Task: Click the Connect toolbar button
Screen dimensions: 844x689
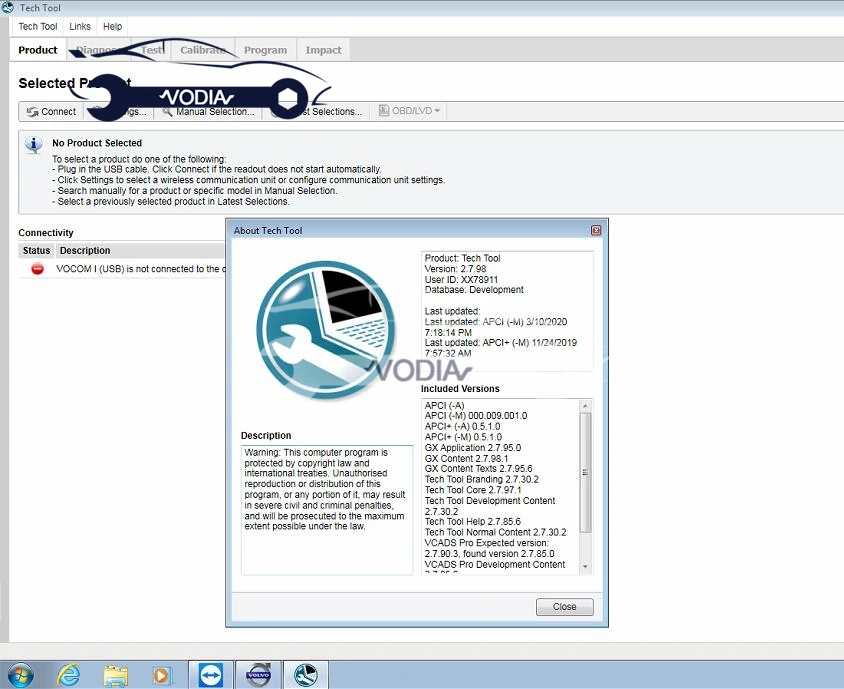Action: pos(51,111)
